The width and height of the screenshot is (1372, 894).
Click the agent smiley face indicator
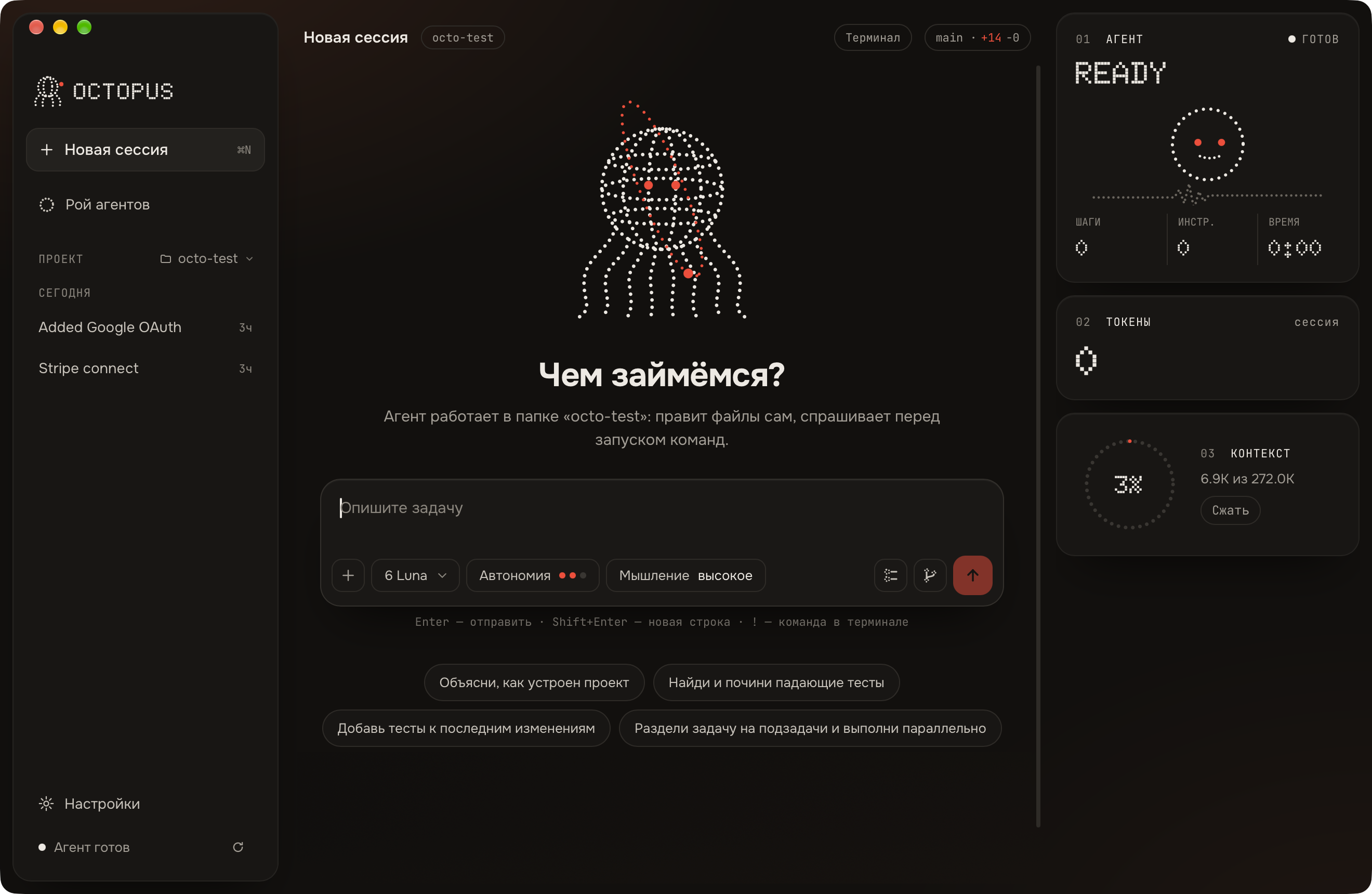[1208, 144]
